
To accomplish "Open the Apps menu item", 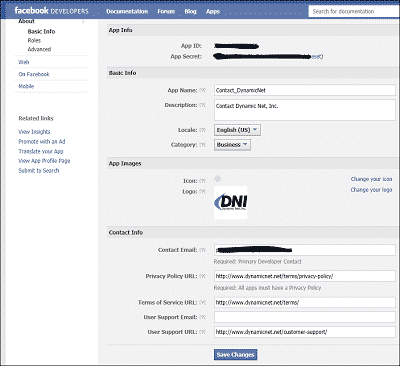I will pyautogui.click(x=213, y=11).
